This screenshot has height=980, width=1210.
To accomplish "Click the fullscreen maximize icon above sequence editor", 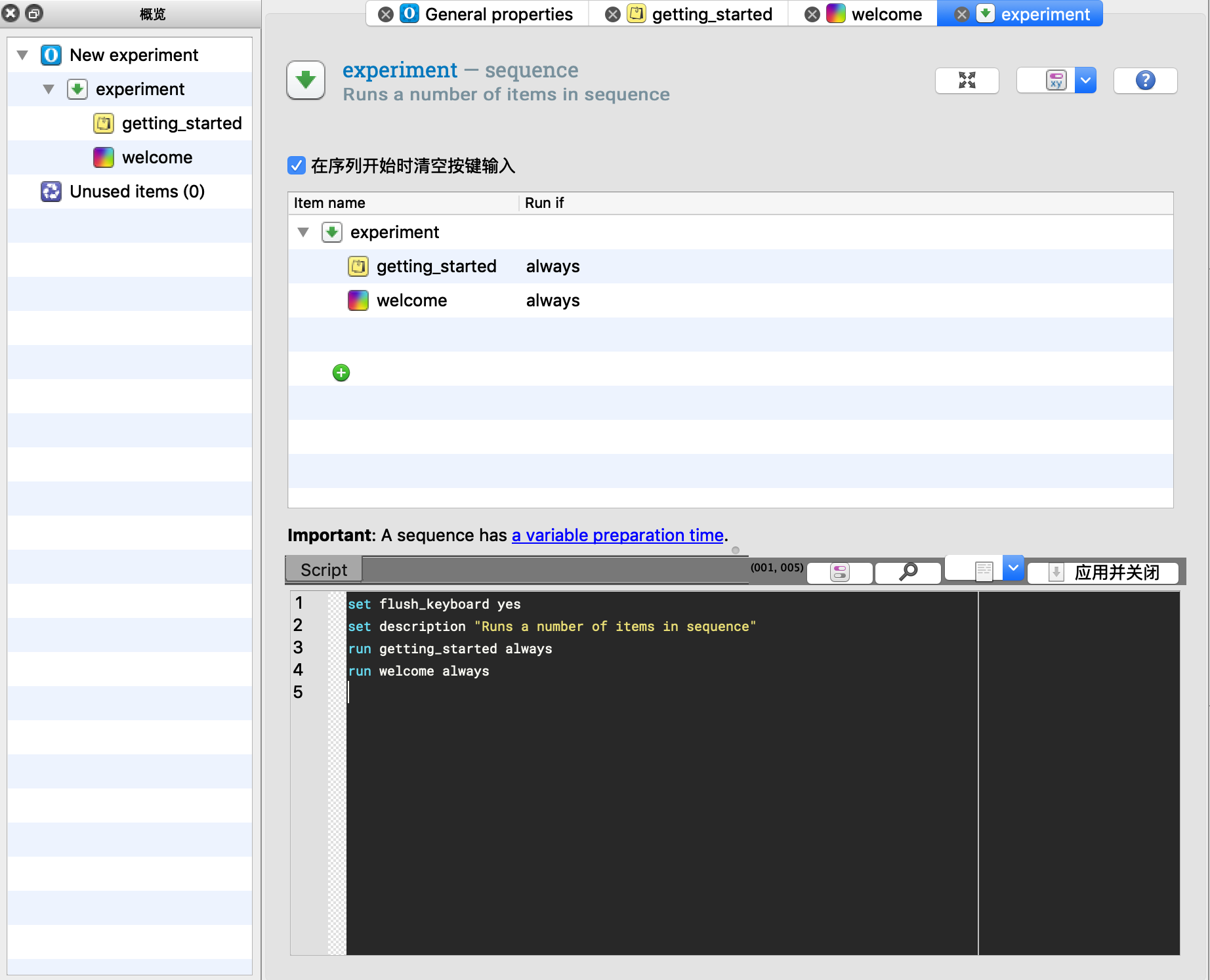I will pos(967,80).
